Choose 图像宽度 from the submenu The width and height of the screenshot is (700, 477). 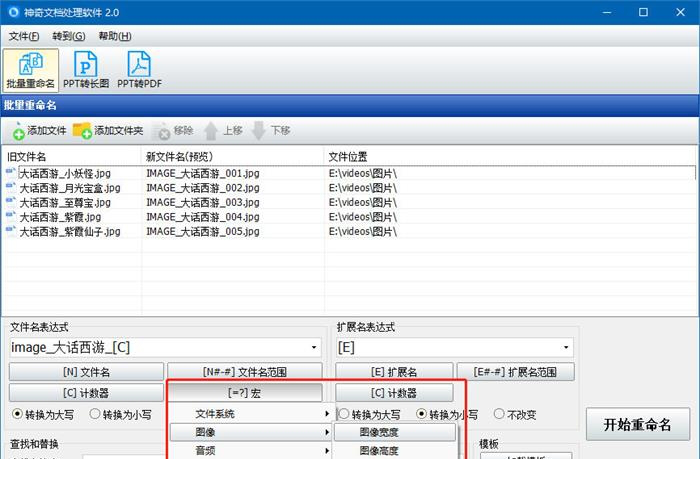393,433
